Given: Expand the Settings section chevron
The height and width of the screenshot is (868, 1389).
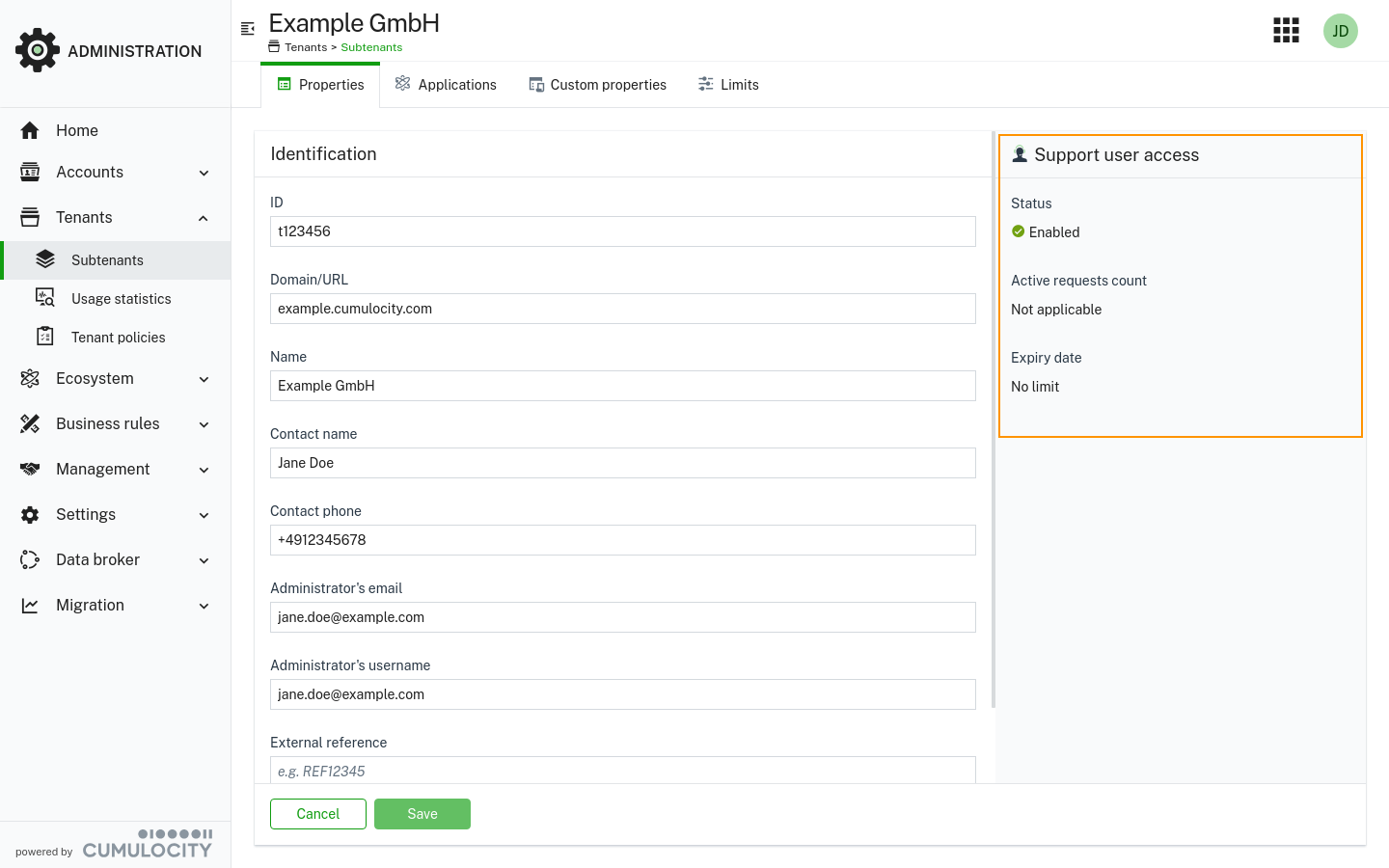Looking at the screenshot, I should (x=204, y=515).
